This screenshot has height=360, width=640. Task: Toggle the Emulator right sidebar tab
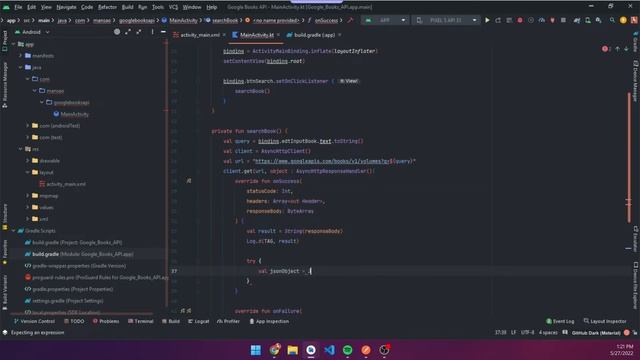[636, 239]
